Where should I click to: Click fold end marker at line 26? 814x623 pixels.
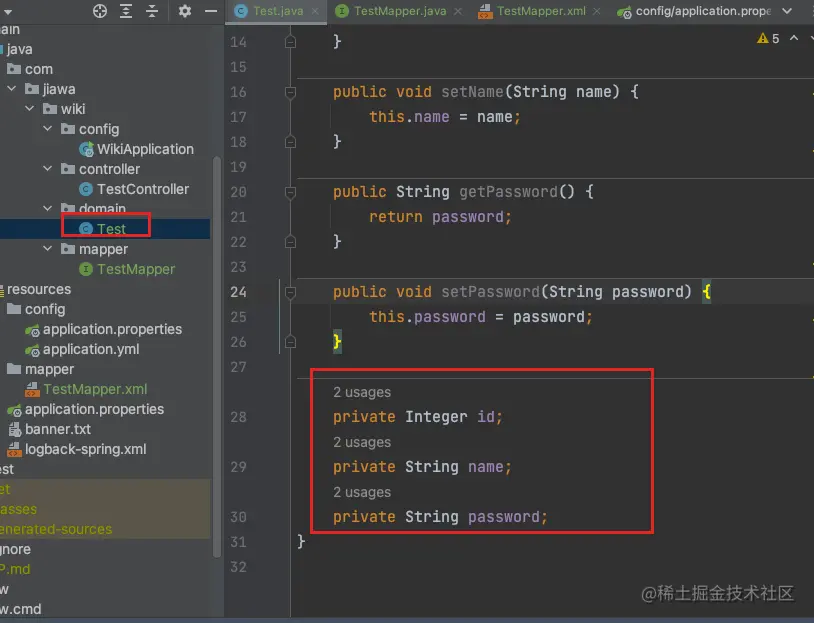(291, 342)
